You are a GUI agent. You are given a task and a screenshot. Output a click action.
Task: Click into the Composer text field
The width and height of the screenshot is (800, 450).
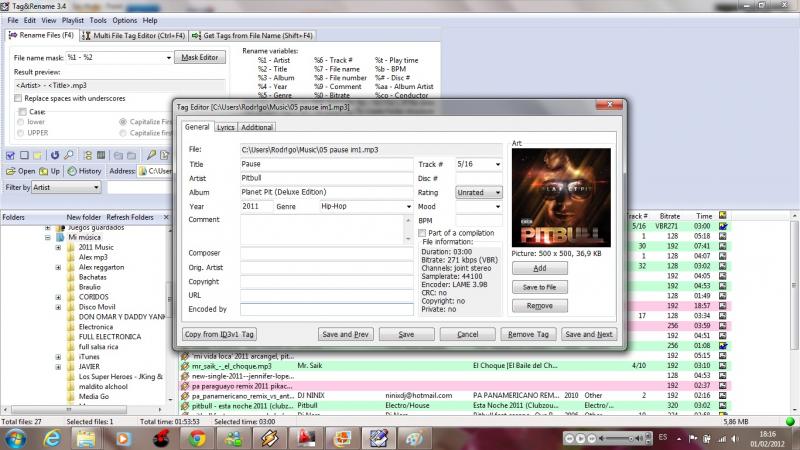[326, 254]
